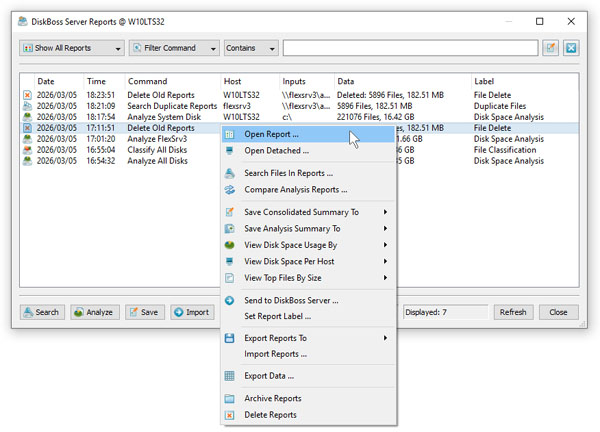The image size is (600, 432).
Task: Click the 'flexsrv3' host cell
Action: pyautogui.click(x=237, y=106)
